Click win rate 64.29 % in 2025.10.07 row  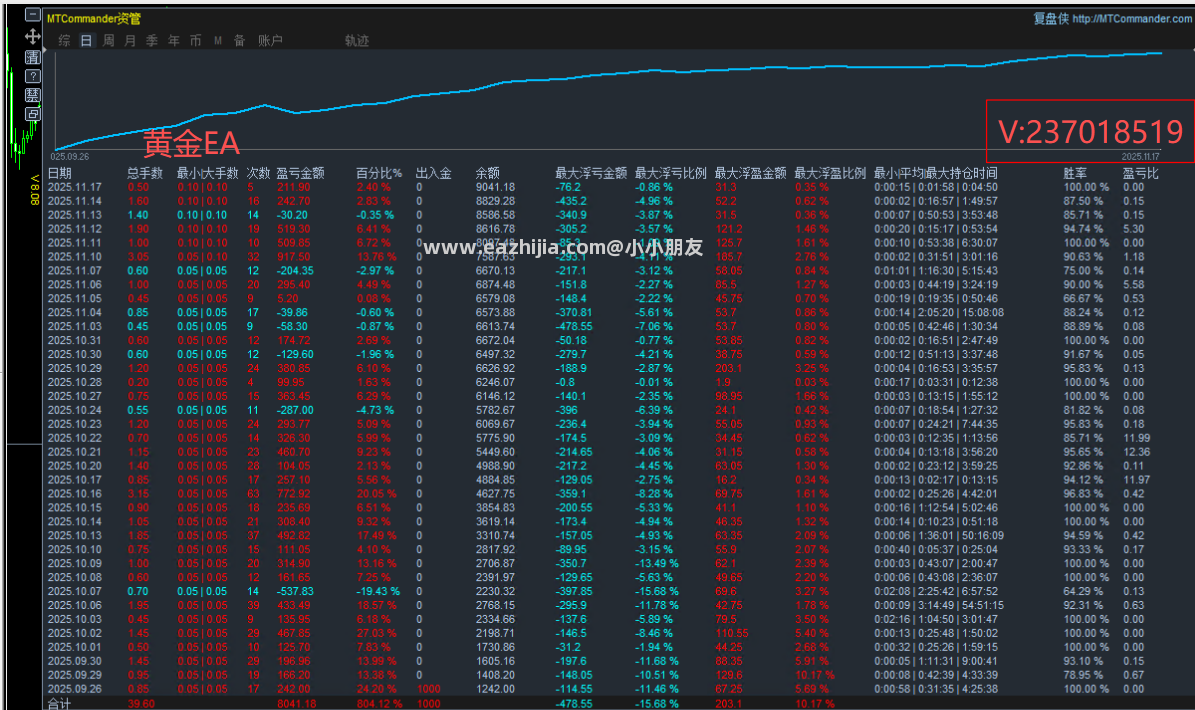click(x=1083, y=591)
